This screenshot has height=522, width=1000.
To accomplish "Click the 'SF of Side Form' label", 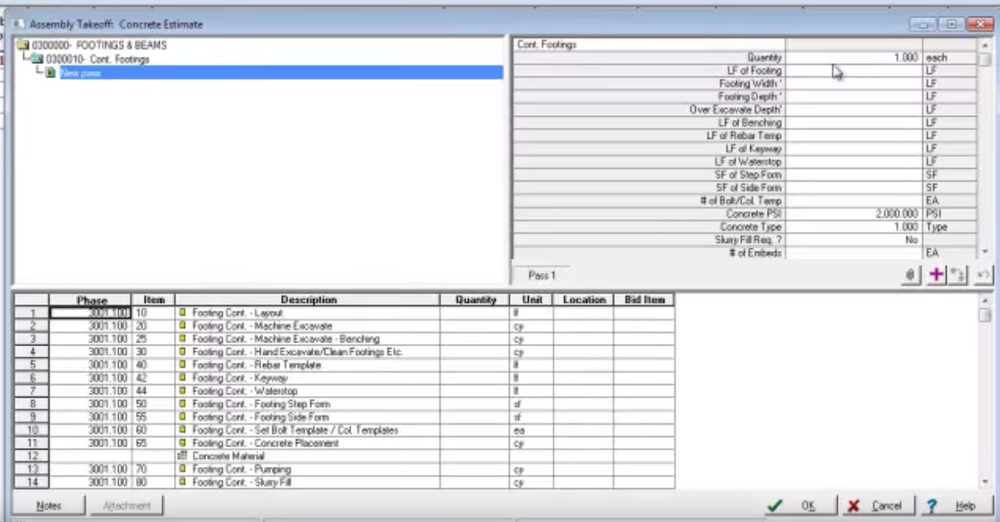I will click(x=748, y=188).
